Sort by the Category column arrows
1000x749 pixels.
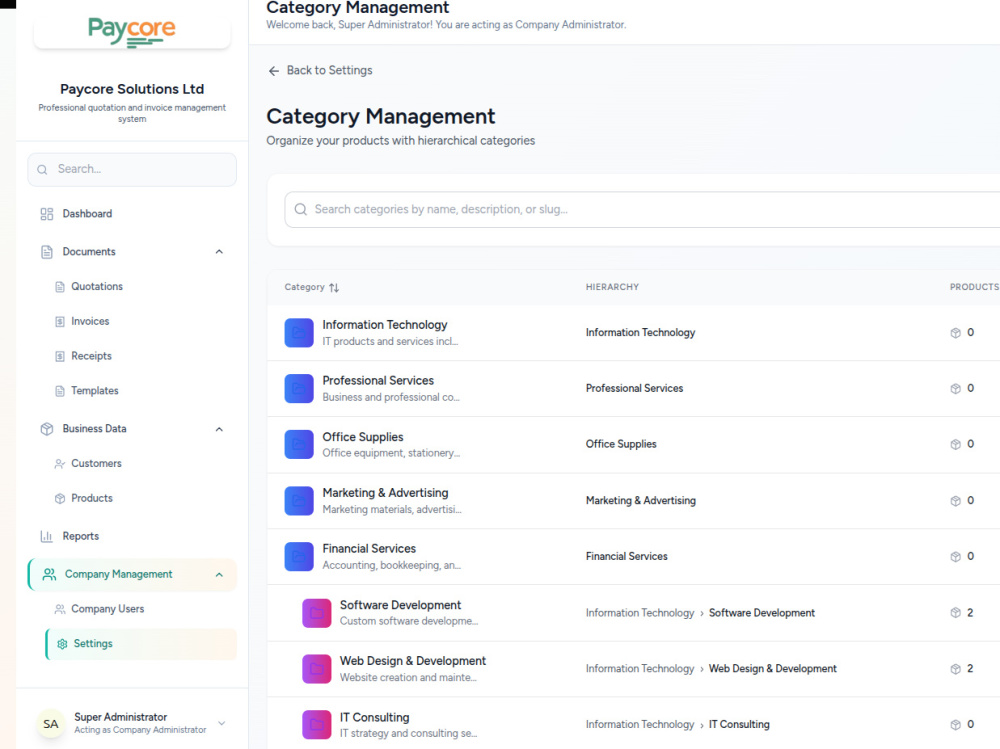(334, 288)
